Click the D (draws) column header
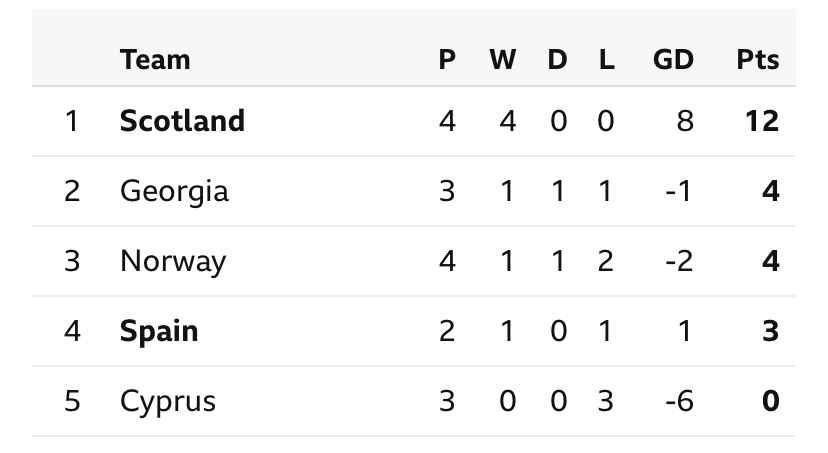 tap(557, 60)
